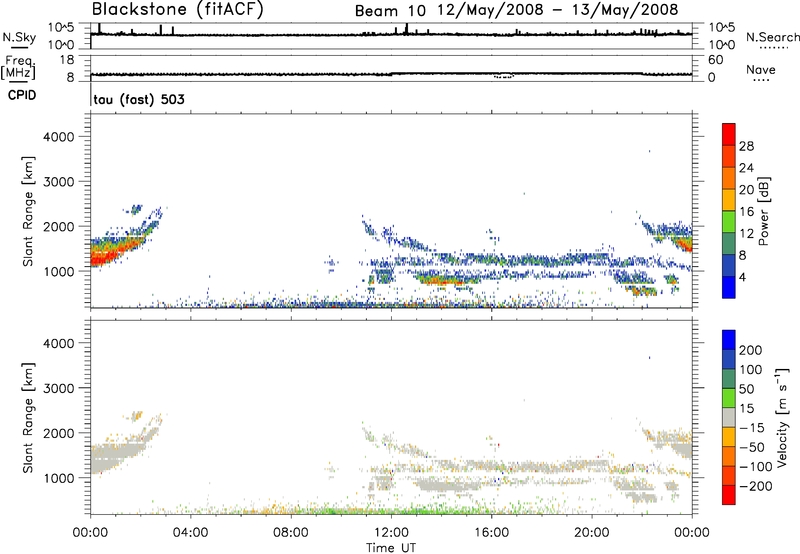This screenshot has height=554, width=800.
Task: Click "Slant Range [km]" label of the velocity panel
Action: pyautogui.click(x=28, y=417)
